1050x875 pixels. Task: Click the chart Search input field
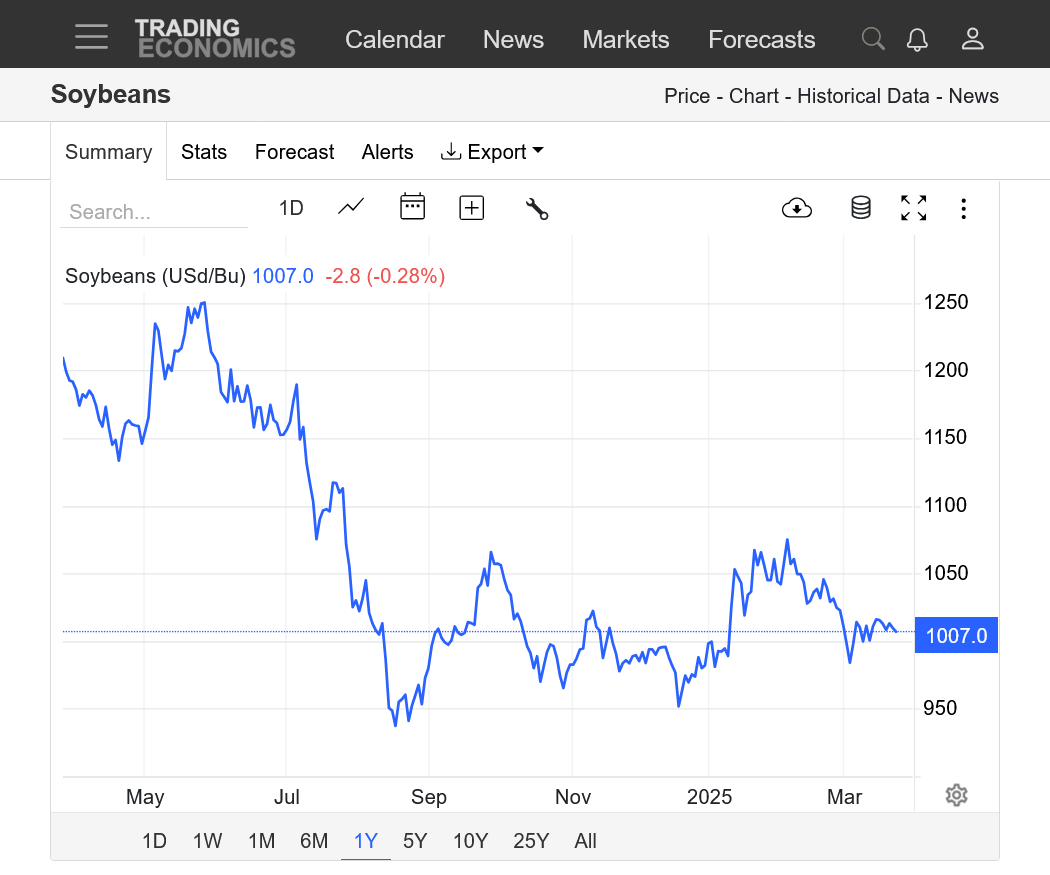(x=153, y=212)
